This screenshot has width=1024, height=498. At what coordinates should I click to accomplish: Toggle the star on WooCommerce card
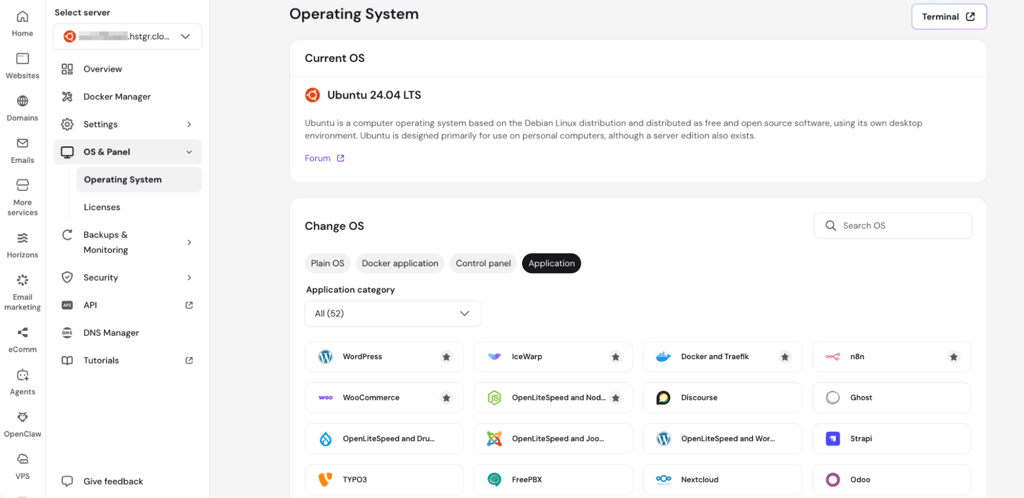pos(446,397)
